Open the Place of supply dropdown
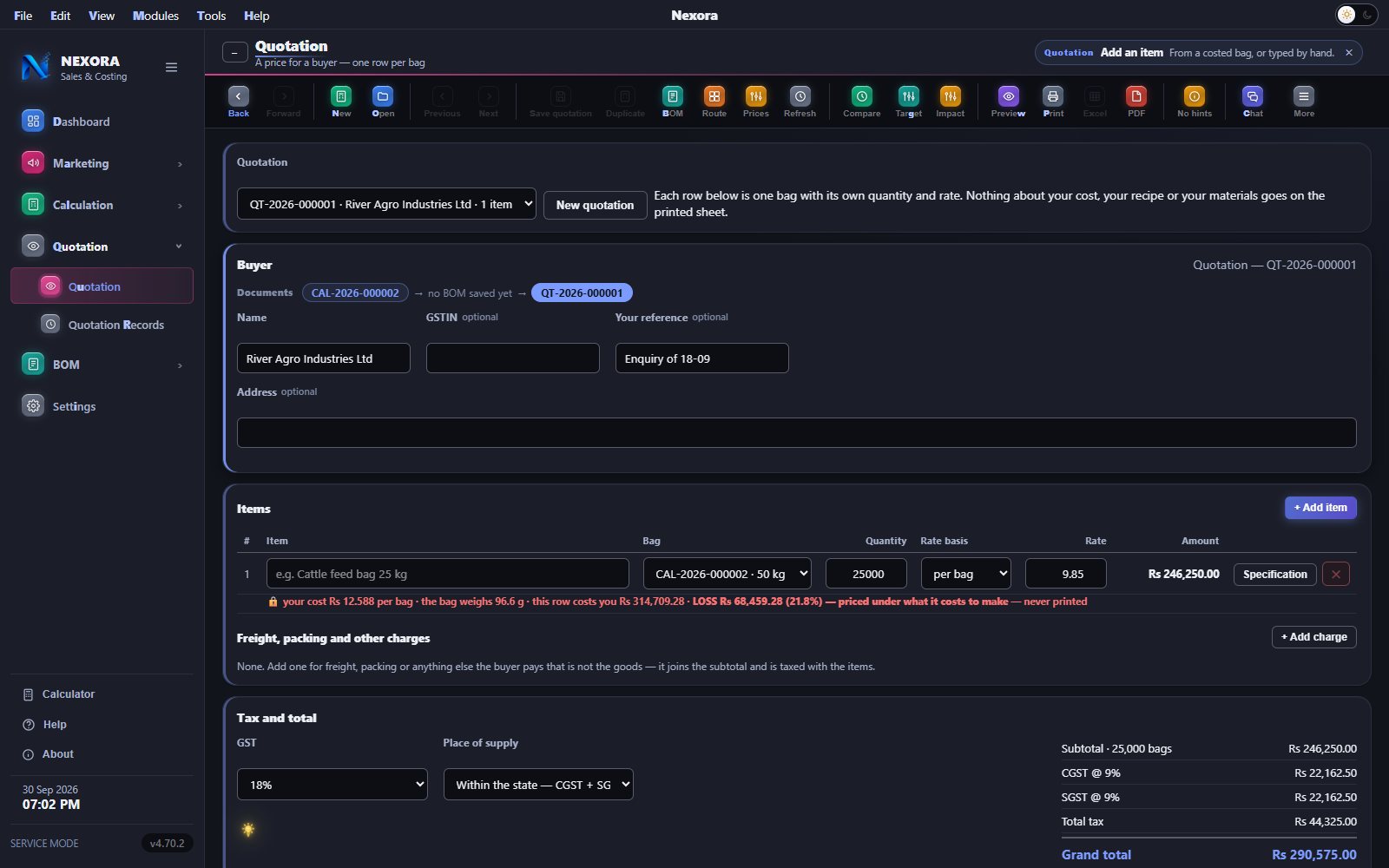This screenshot has width=1389, height=868. coord(538,785)
